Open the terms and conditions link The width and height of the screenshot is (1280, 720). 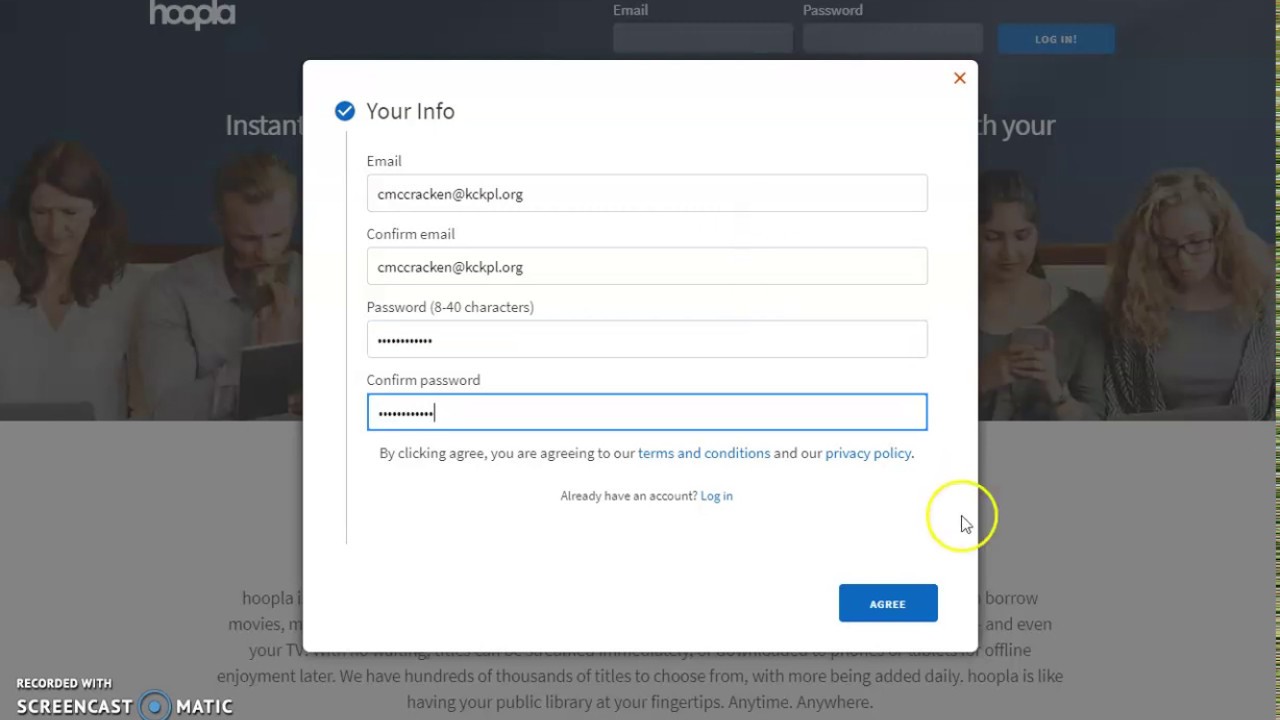(704, 453)
